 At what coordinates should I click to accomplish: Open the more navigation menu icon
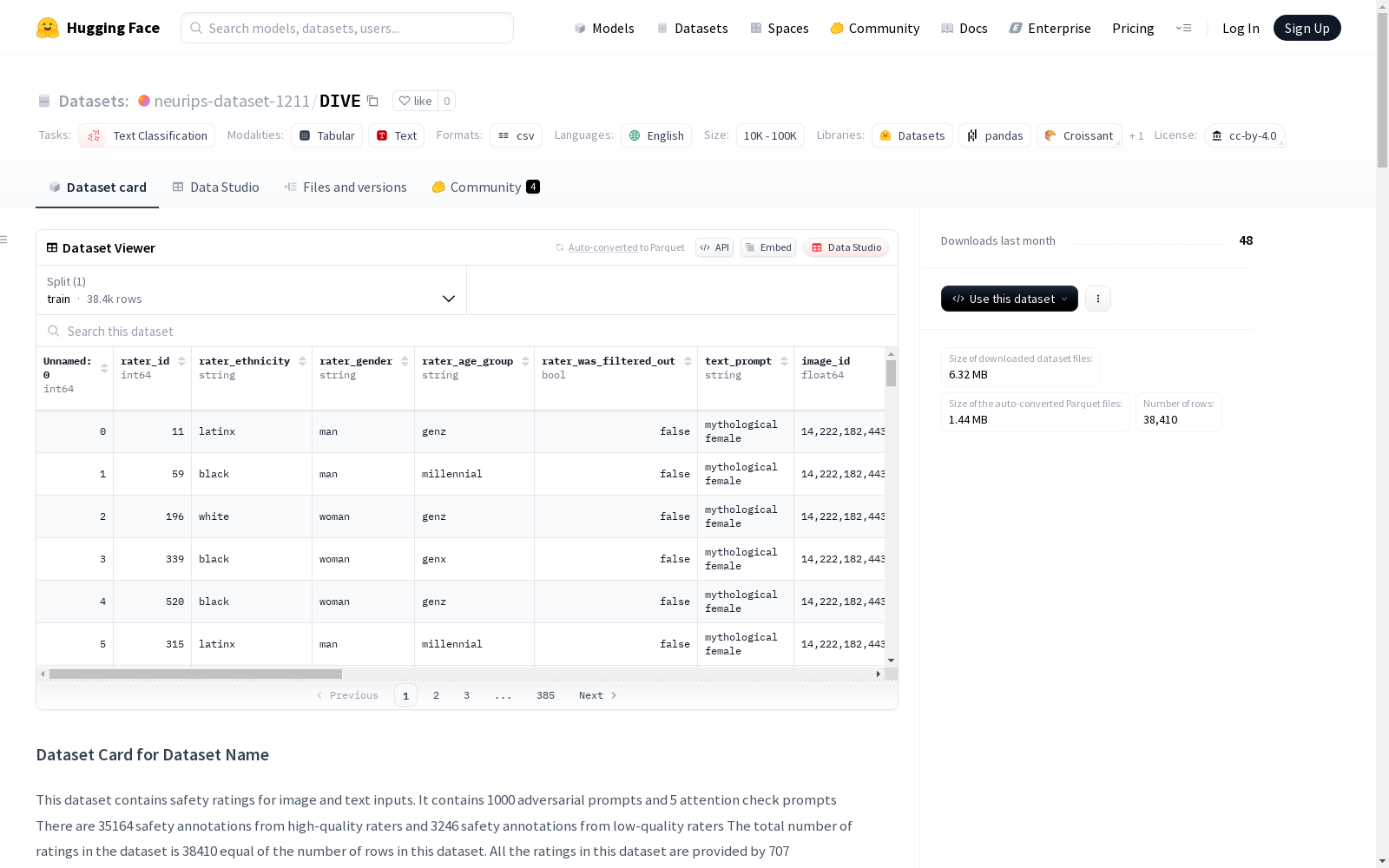pos(1183,28)
